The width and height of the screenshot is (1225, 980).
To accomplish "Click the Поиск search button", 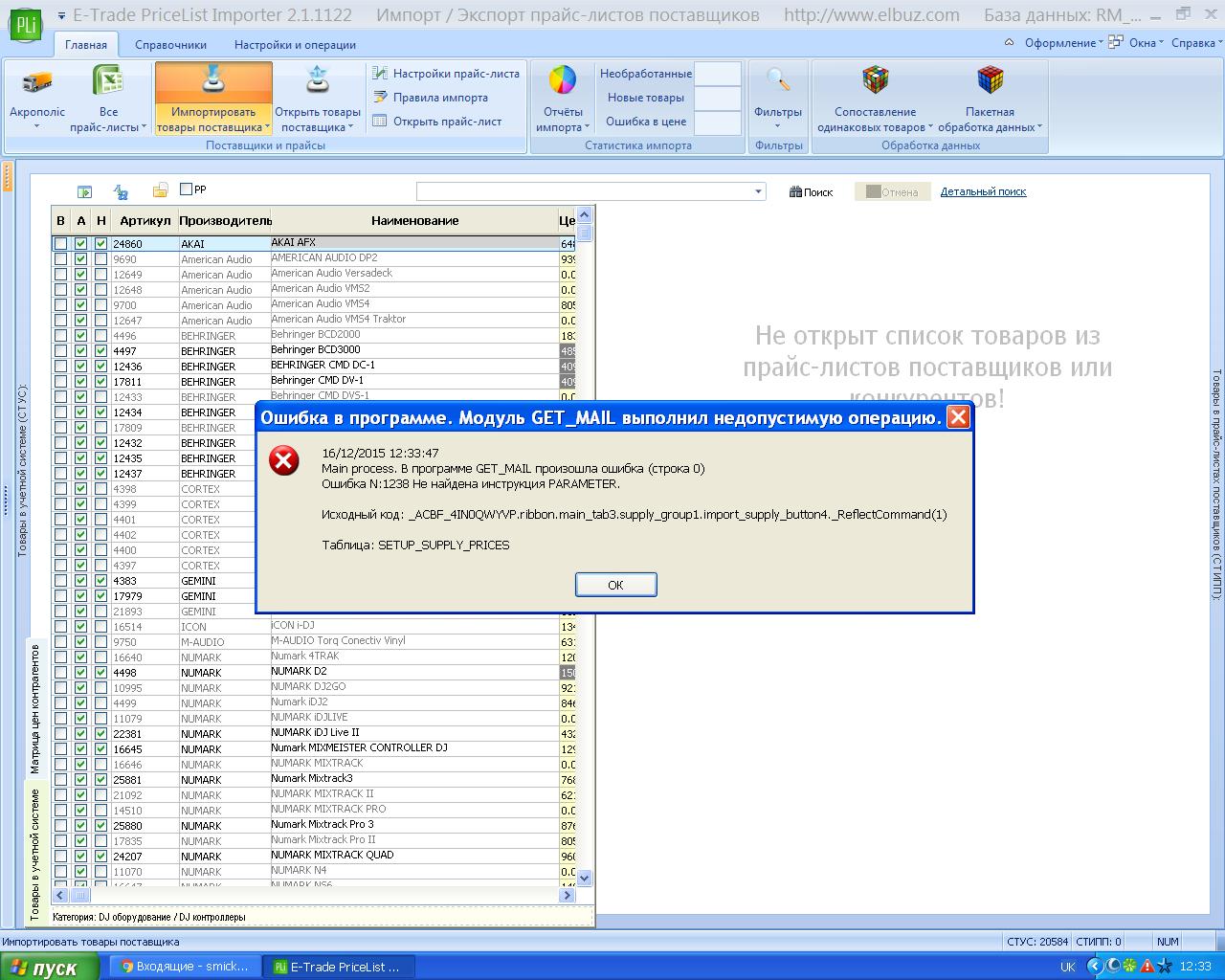I will coord(811,191).
